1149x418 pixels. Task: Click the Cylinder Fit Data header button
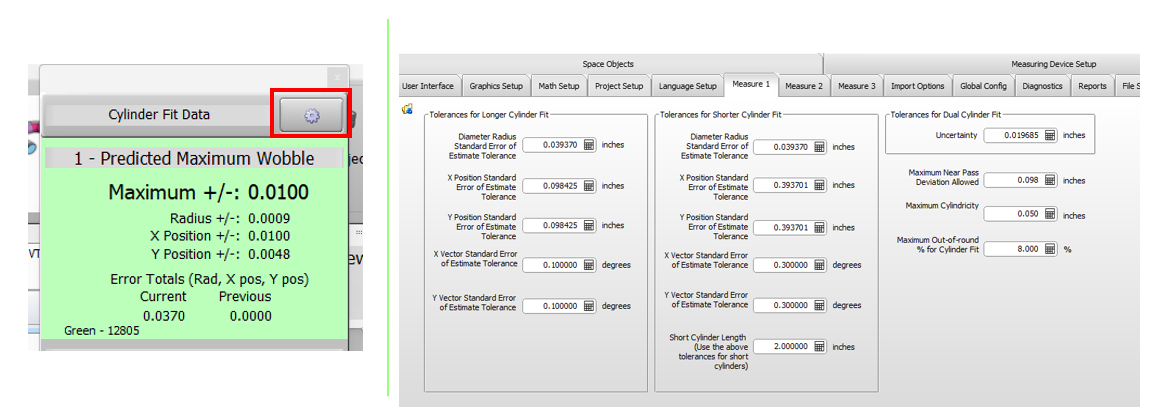(159, 115)
